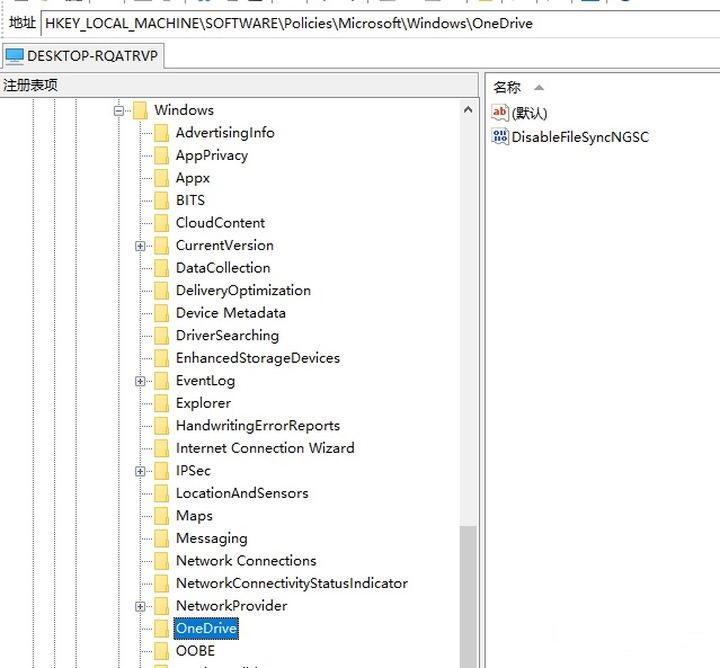Click the registry address path field
This screenshot has height=668, width=720.
380,23
